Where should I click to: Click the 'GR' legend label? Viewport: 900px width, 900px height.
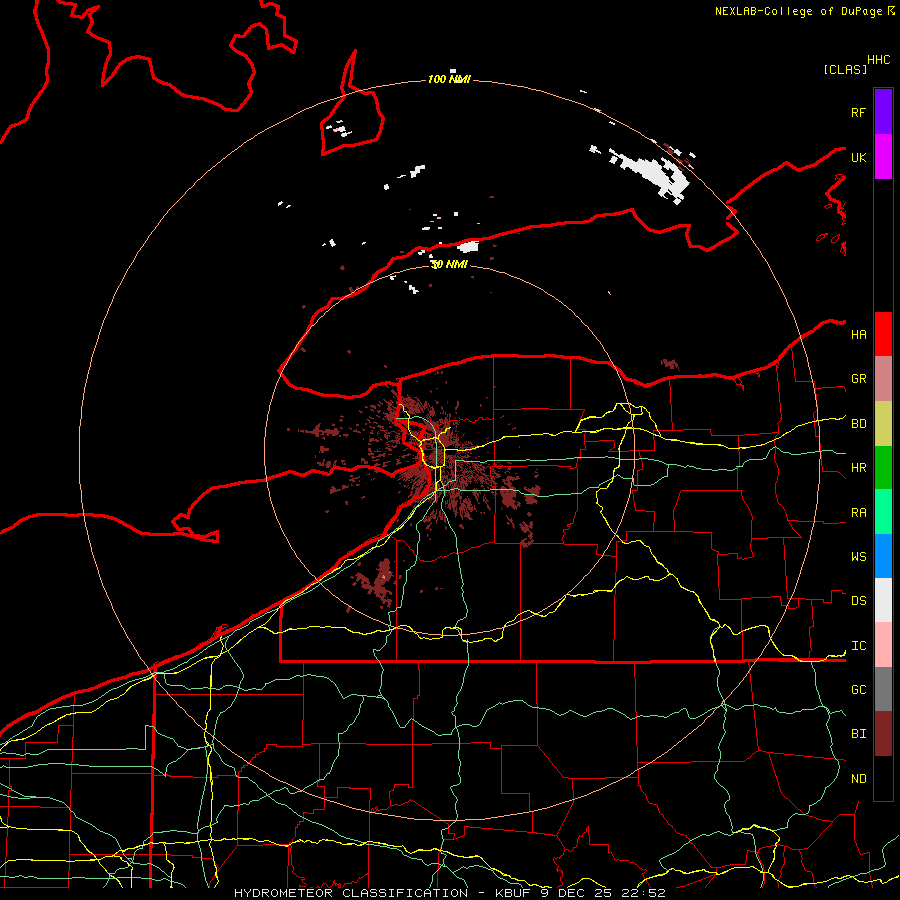pos(859,379)
